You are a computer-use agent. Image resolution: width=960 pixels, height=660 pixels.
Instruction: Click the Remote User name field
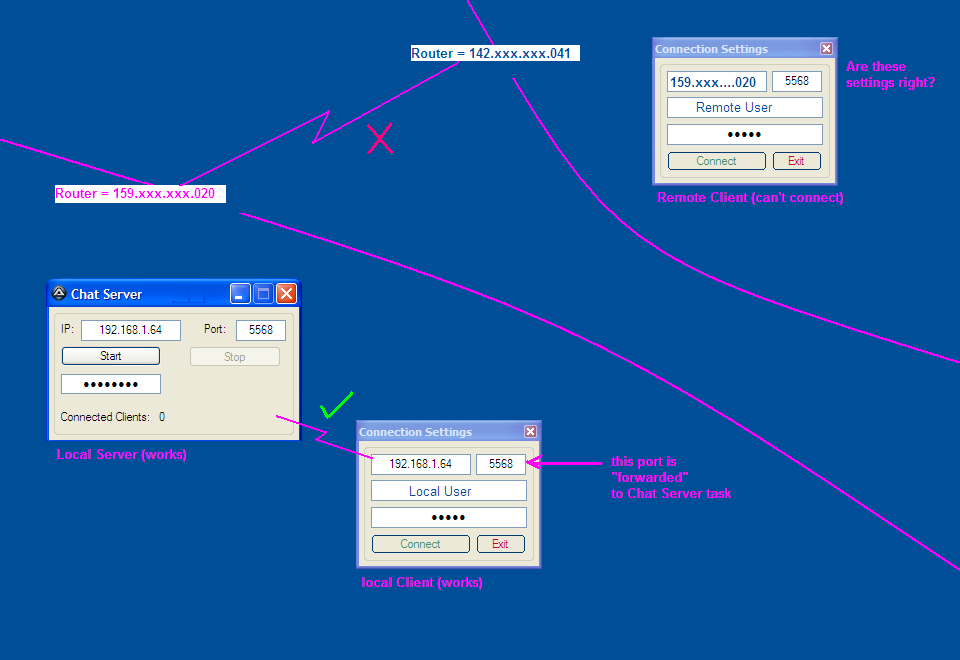(745, 108)
